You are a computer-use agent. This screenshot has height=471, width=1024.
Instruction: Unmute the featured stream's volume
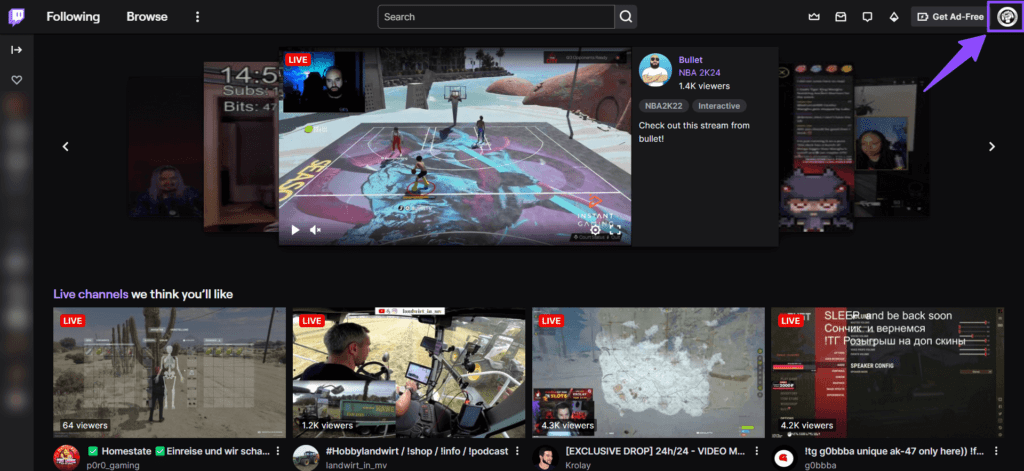tap(316, 229)
